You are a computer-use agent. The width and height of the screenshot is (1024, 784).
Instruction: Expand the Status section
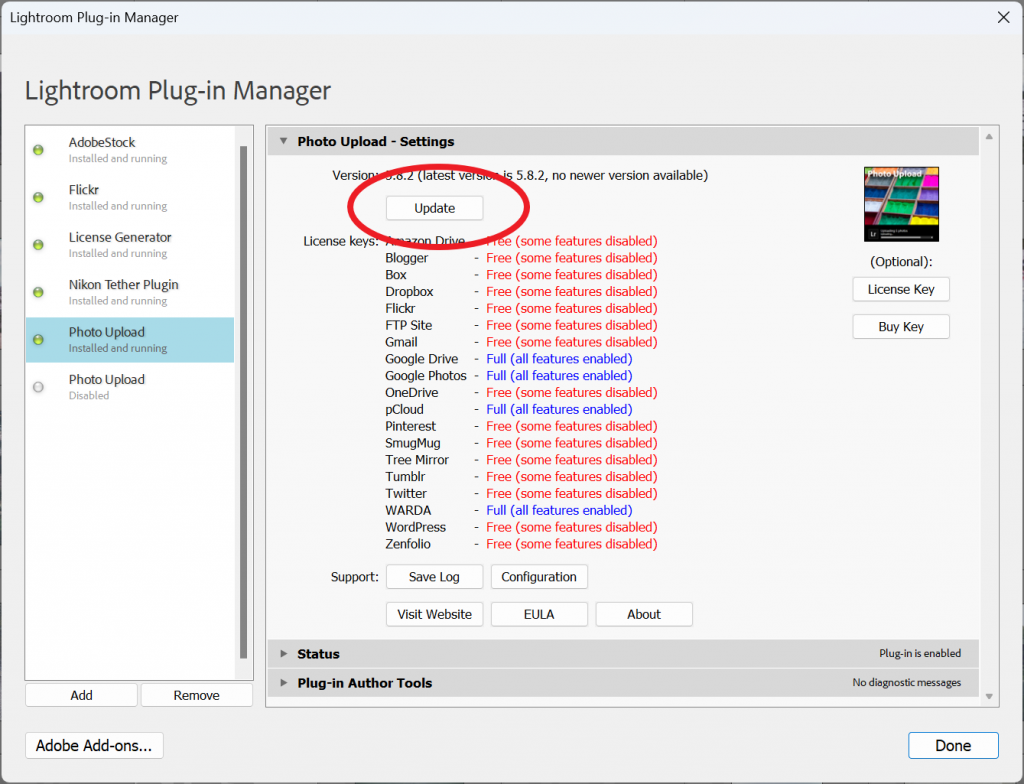pyautogui.click(x=284, y=654)
